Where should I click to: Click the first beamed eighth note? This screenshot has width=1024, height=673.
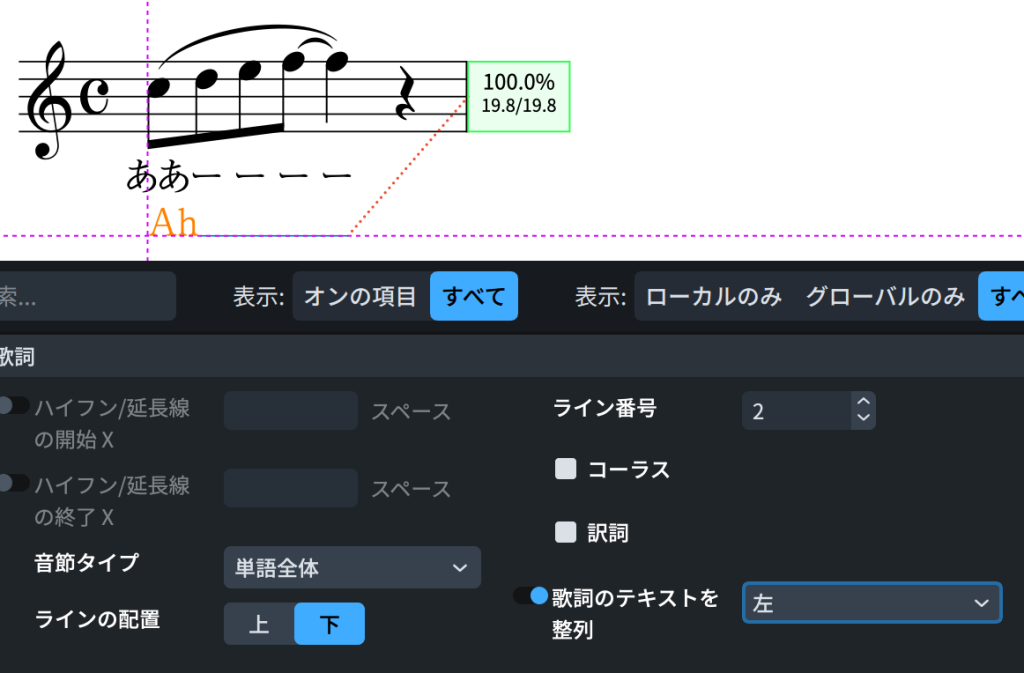coord(159,89)
